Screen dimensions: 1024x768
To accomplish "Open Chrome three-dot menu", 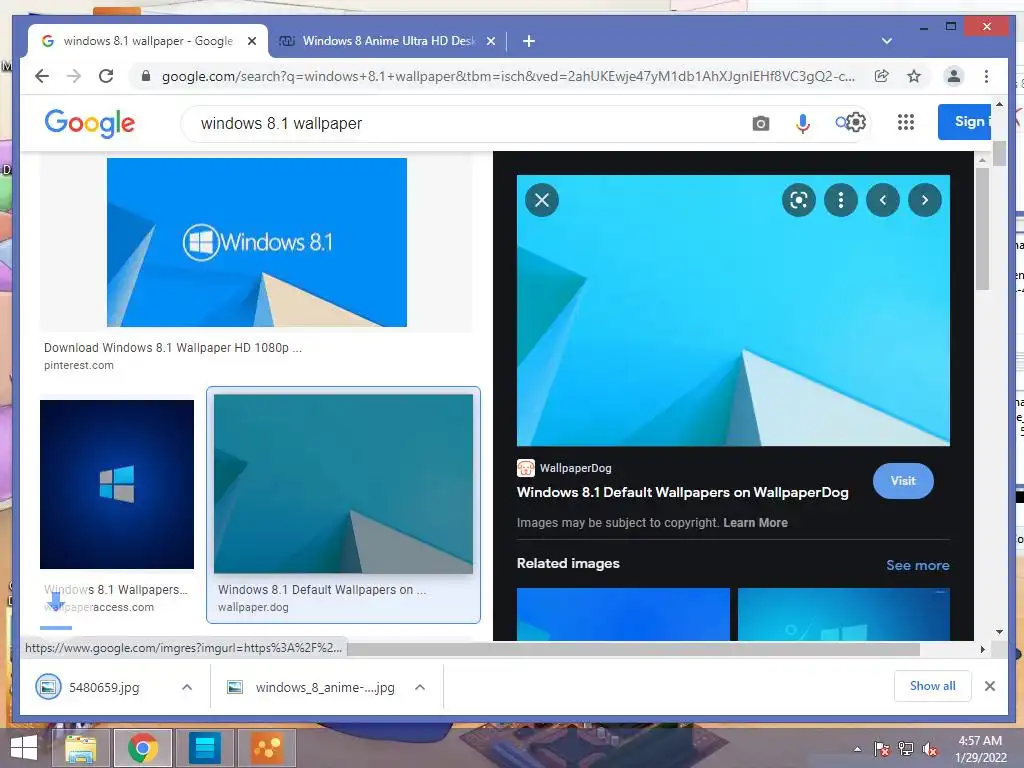I will [986, 76].
